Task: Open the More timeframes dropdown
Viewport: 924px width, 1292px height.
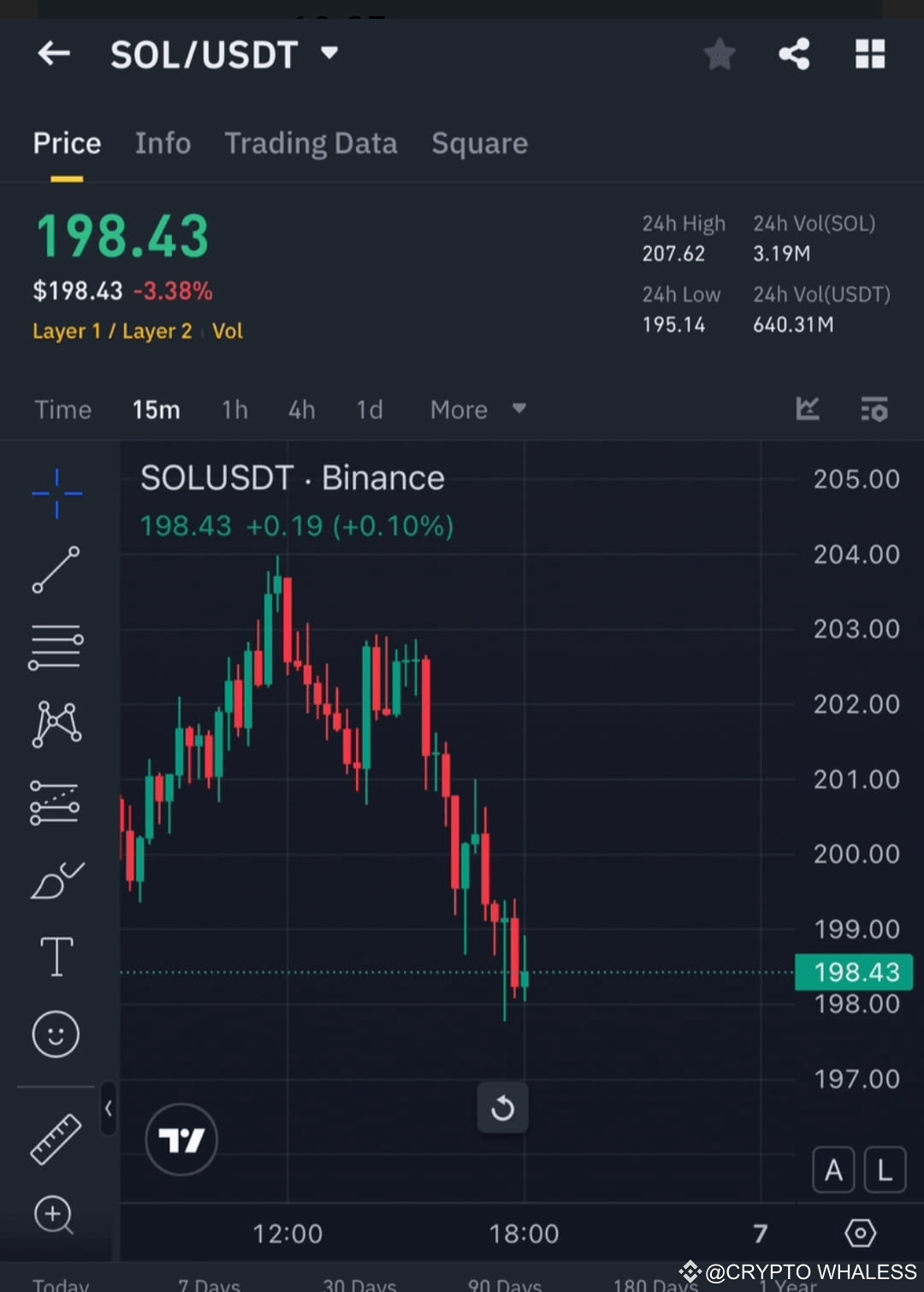Action: point(477,409)
